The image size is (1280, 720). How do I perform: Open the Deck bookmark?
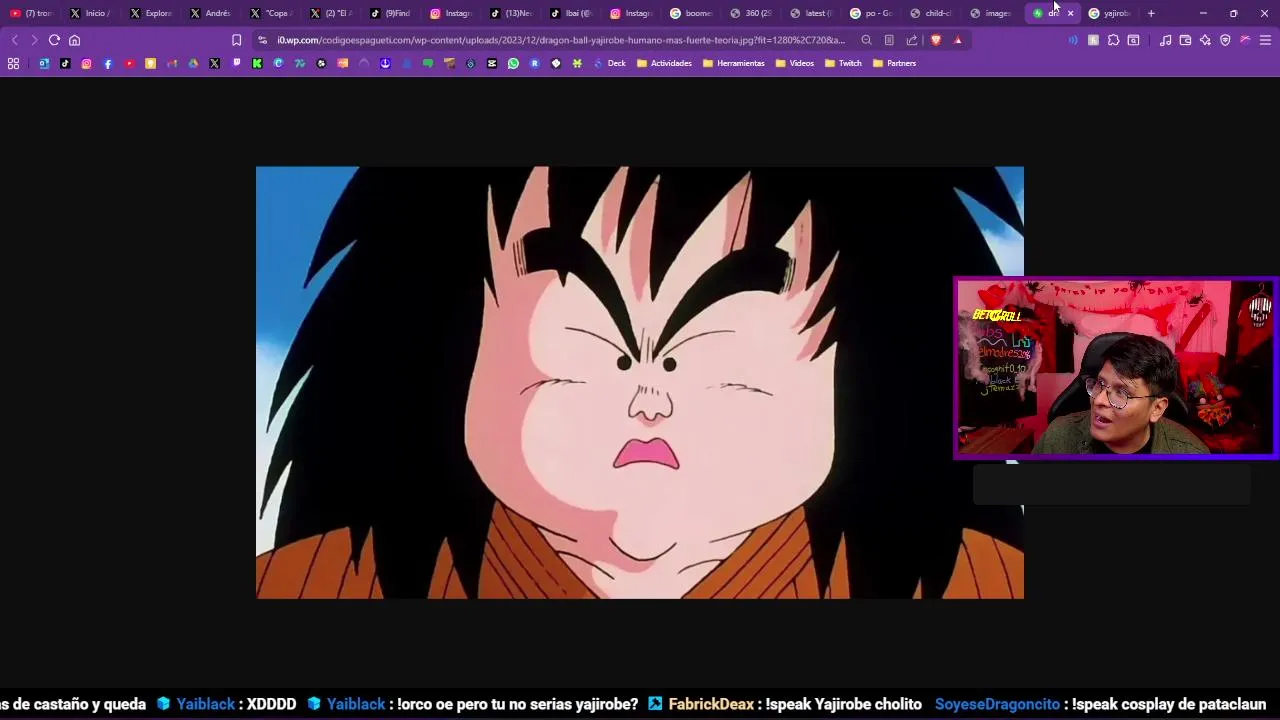pyautogui.click(x=609, y=63)
